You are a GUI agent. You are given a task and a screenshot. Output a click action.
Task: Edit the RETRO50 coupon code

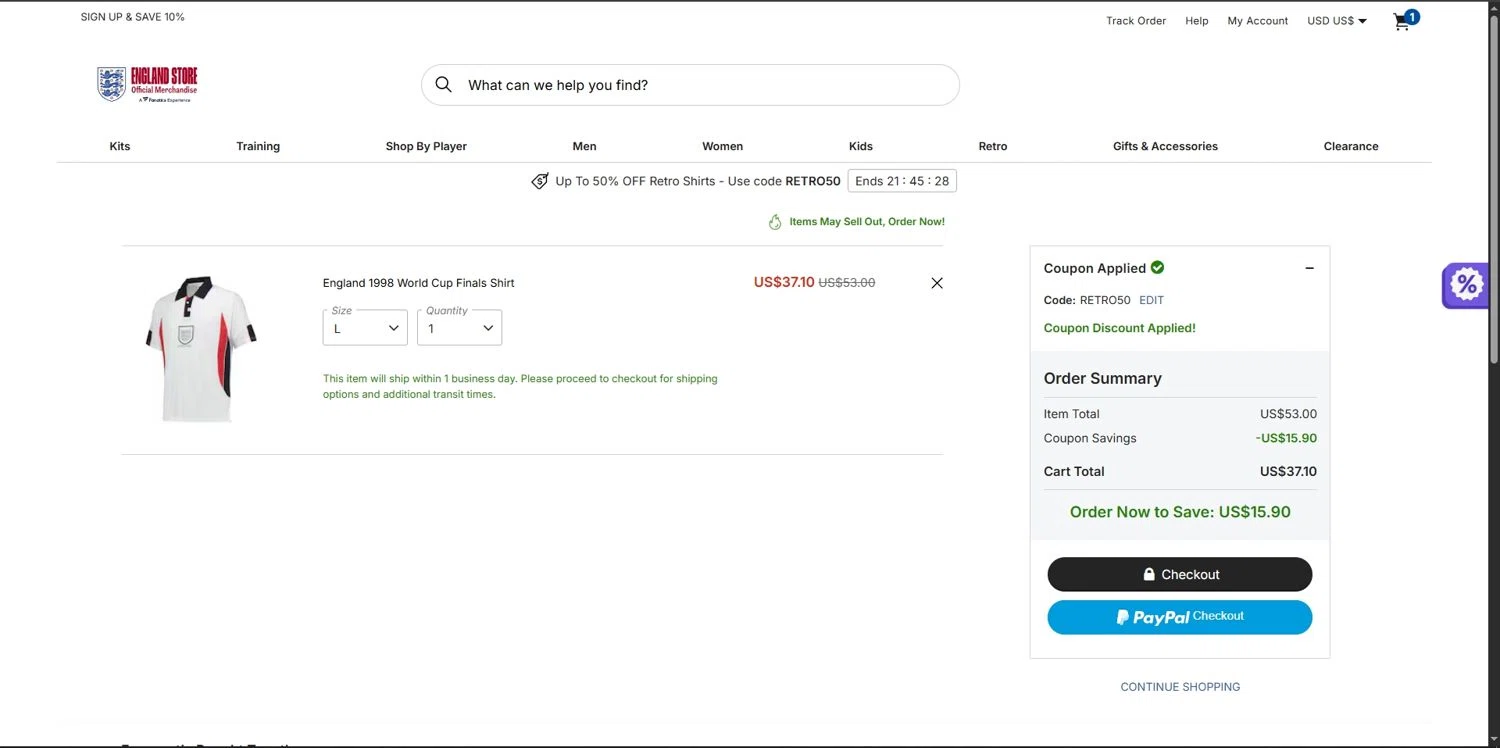(1151, 300)
